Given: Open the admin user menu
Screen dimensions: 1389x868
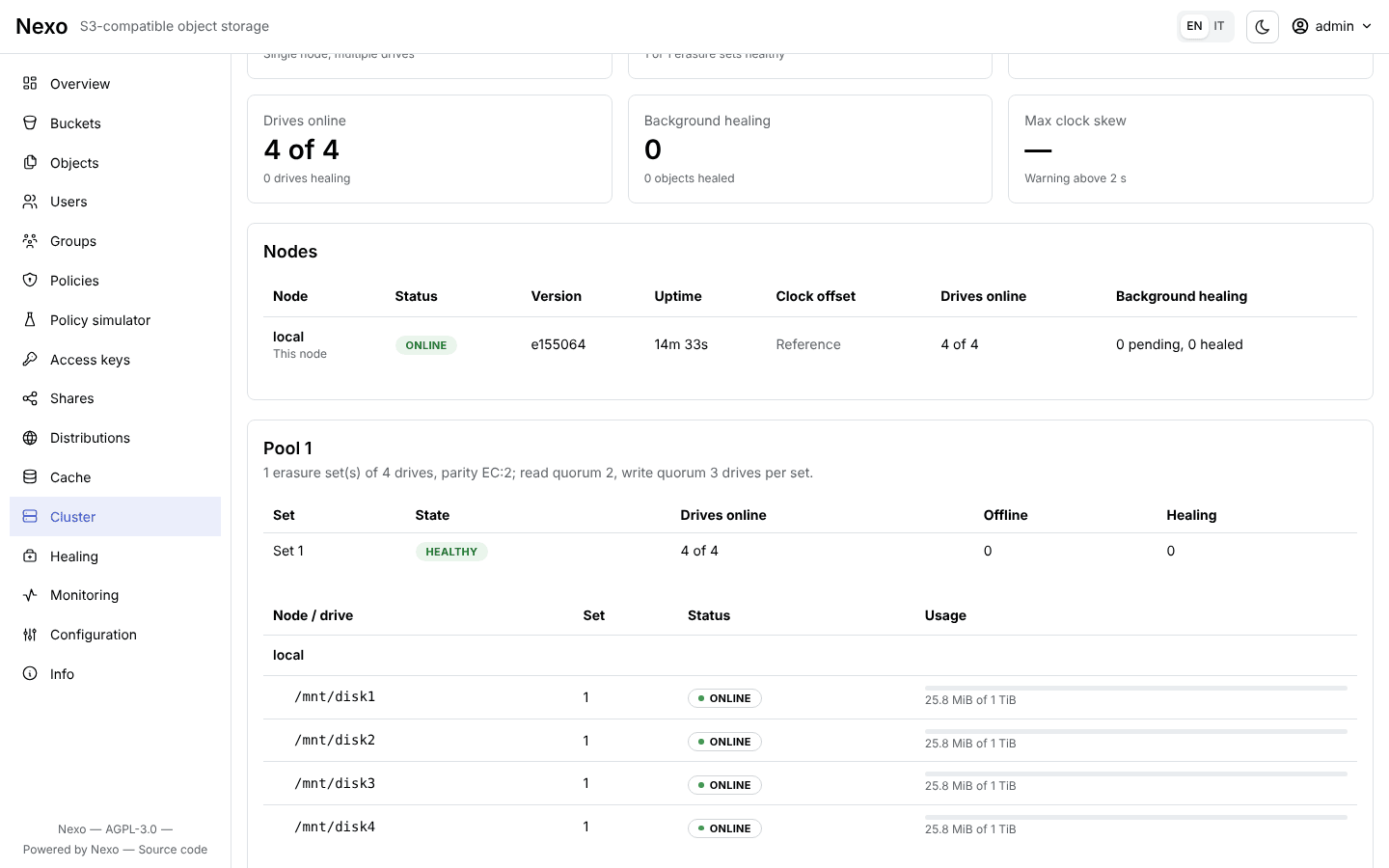Looking at the screenshot, I should (1332, 26).
